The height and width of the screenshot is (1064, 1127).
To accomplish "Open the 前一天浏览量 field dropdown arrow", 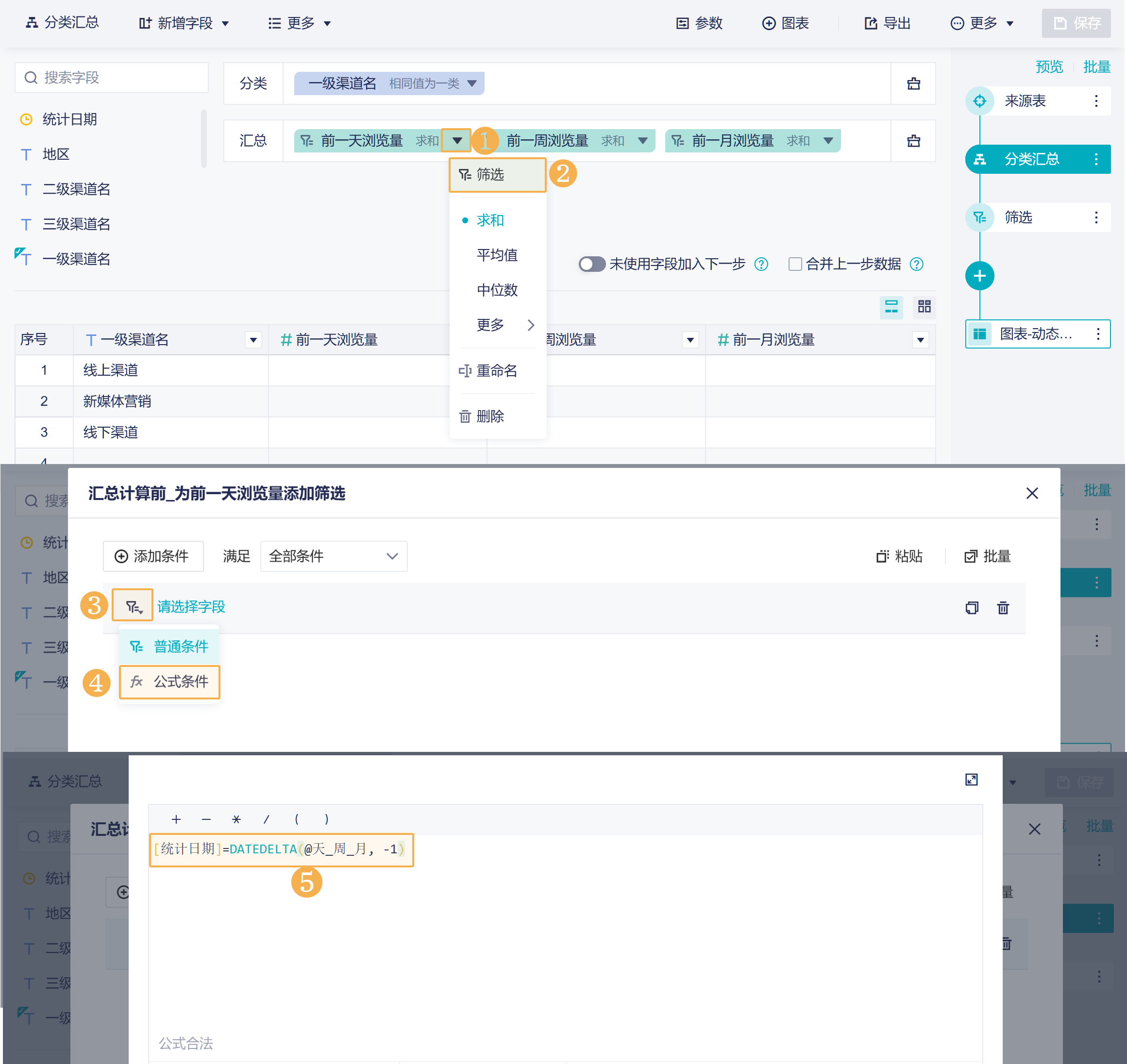I will coord(457,141).
